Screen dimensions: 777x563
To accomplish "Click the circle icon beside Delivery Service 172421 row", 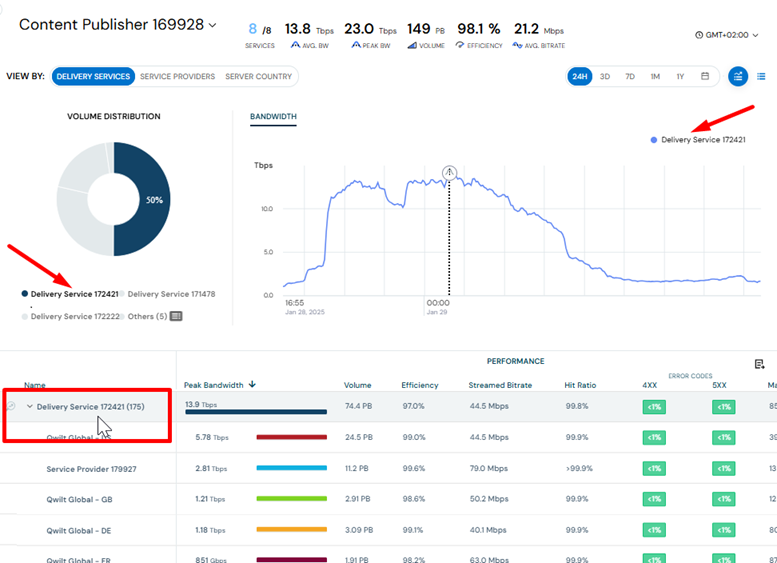I will tap(11, 406).
